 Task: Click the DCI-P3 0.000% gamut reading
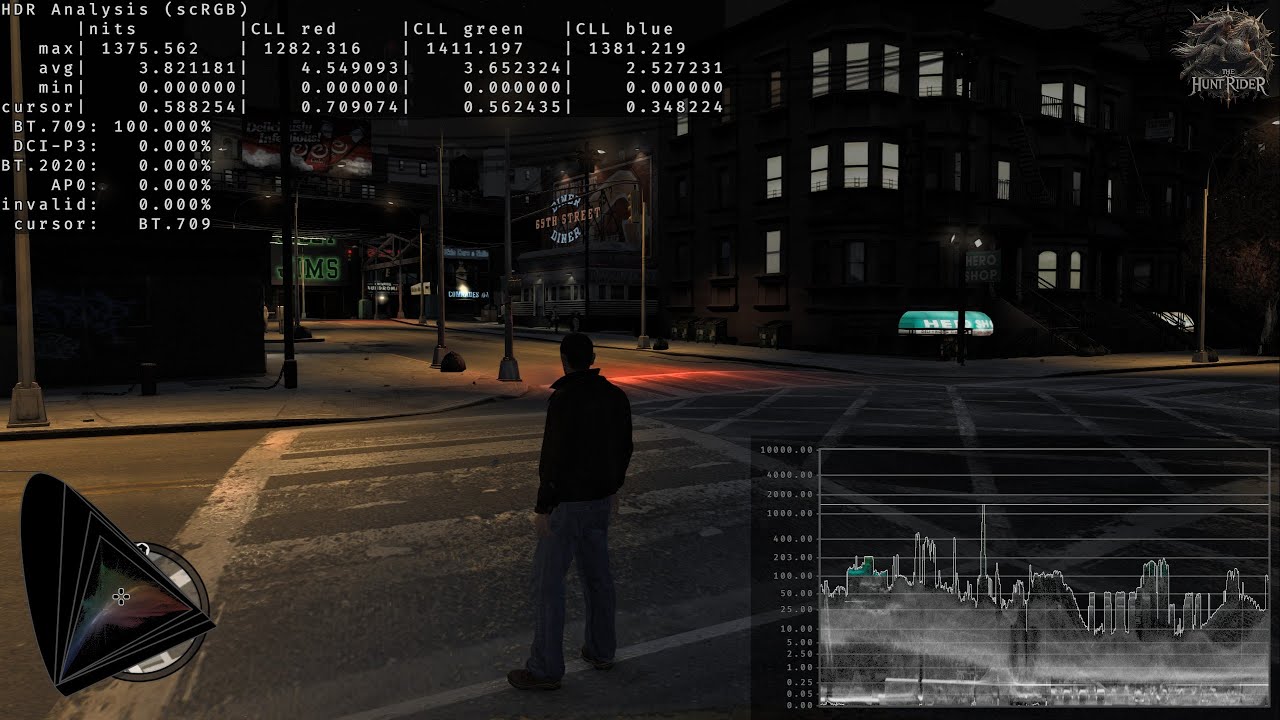click(112, 146)
